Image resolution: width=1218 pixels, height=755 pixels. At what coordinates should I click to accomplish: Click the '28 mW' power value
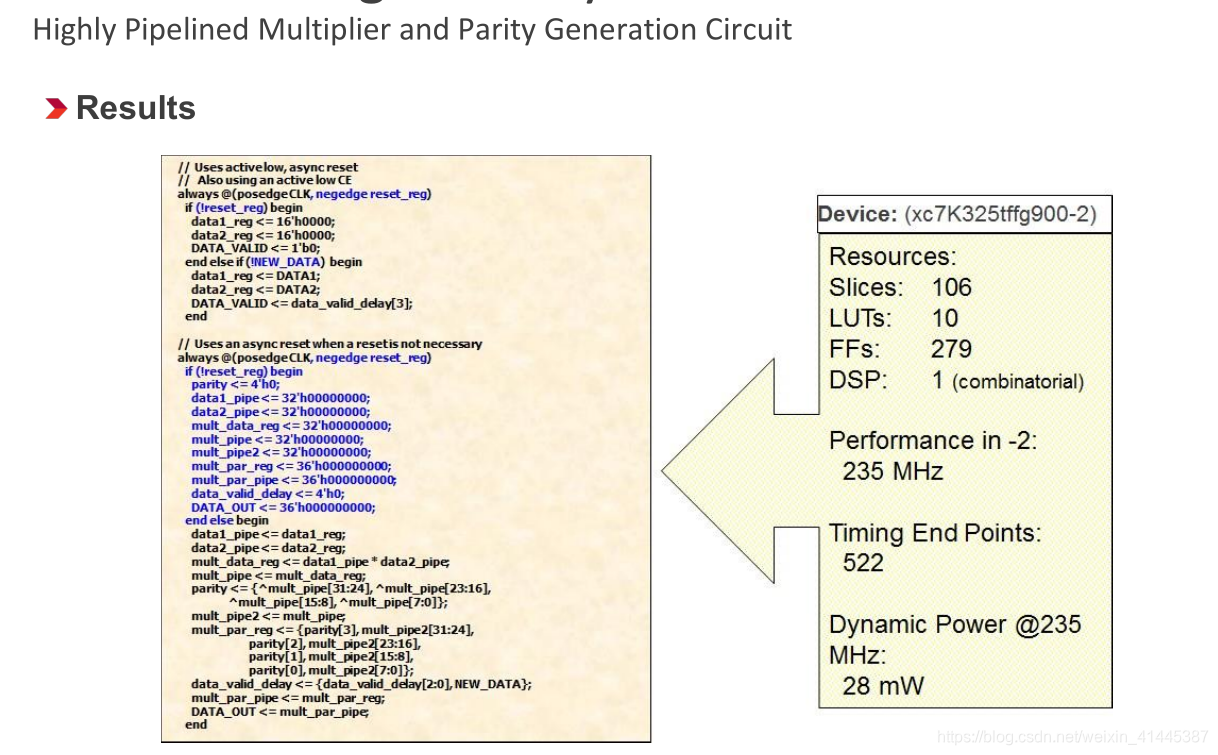[x=883, y=686]
